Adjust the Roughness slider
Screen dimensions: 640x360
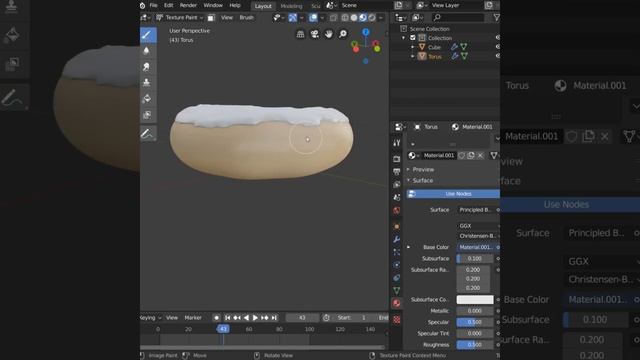tap(475, 345)
